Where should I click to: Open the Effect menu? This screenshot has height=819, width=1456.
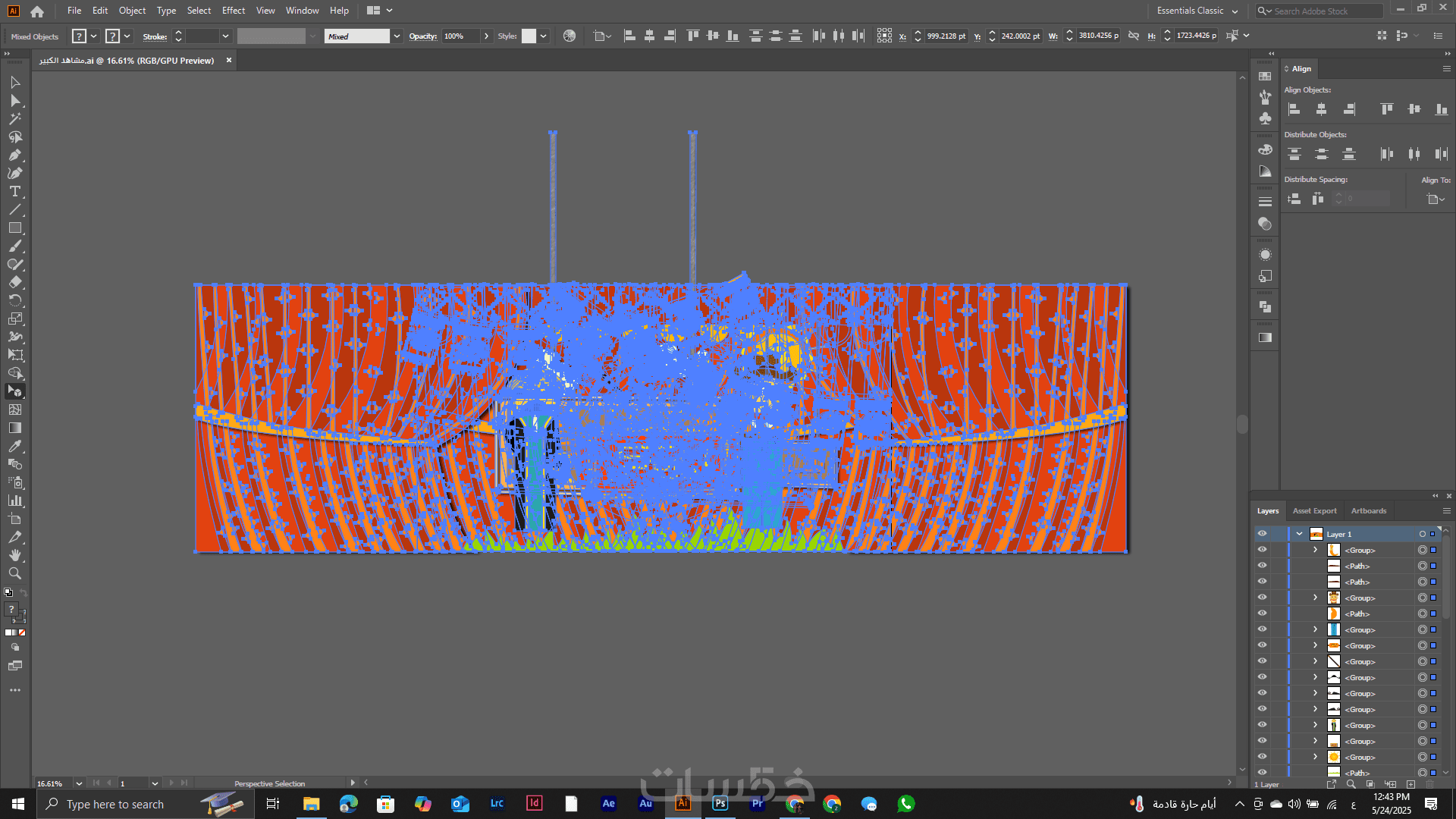click(x=233, y=11)
